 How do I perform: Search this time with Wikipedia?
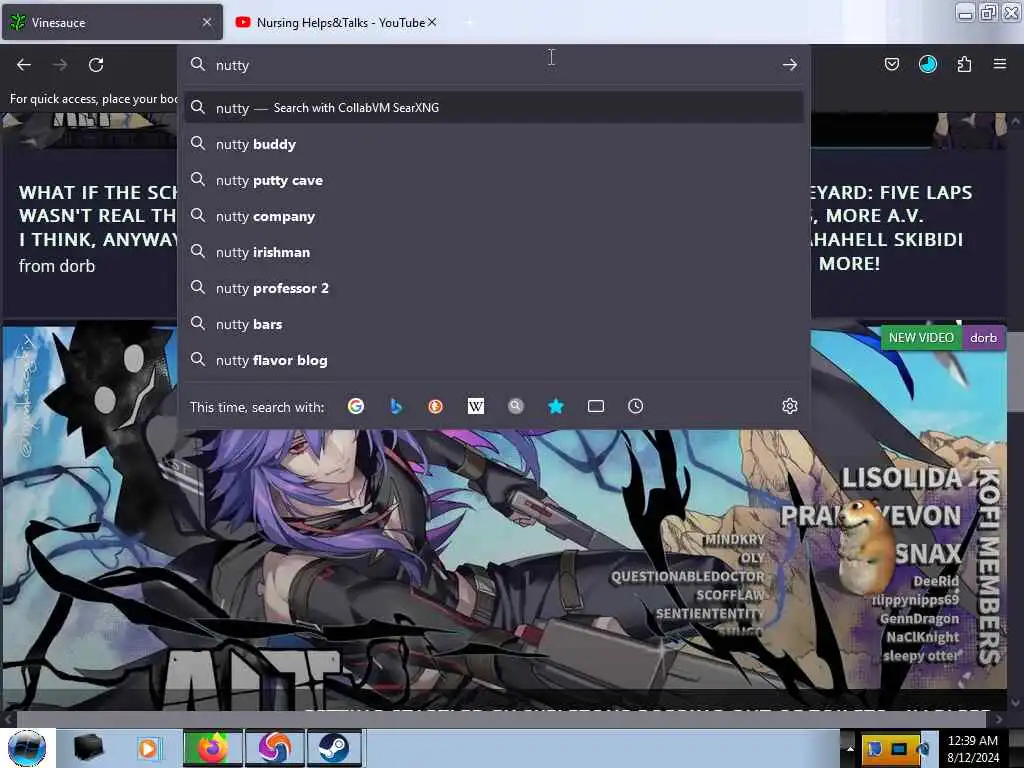(x=476, y=406)
